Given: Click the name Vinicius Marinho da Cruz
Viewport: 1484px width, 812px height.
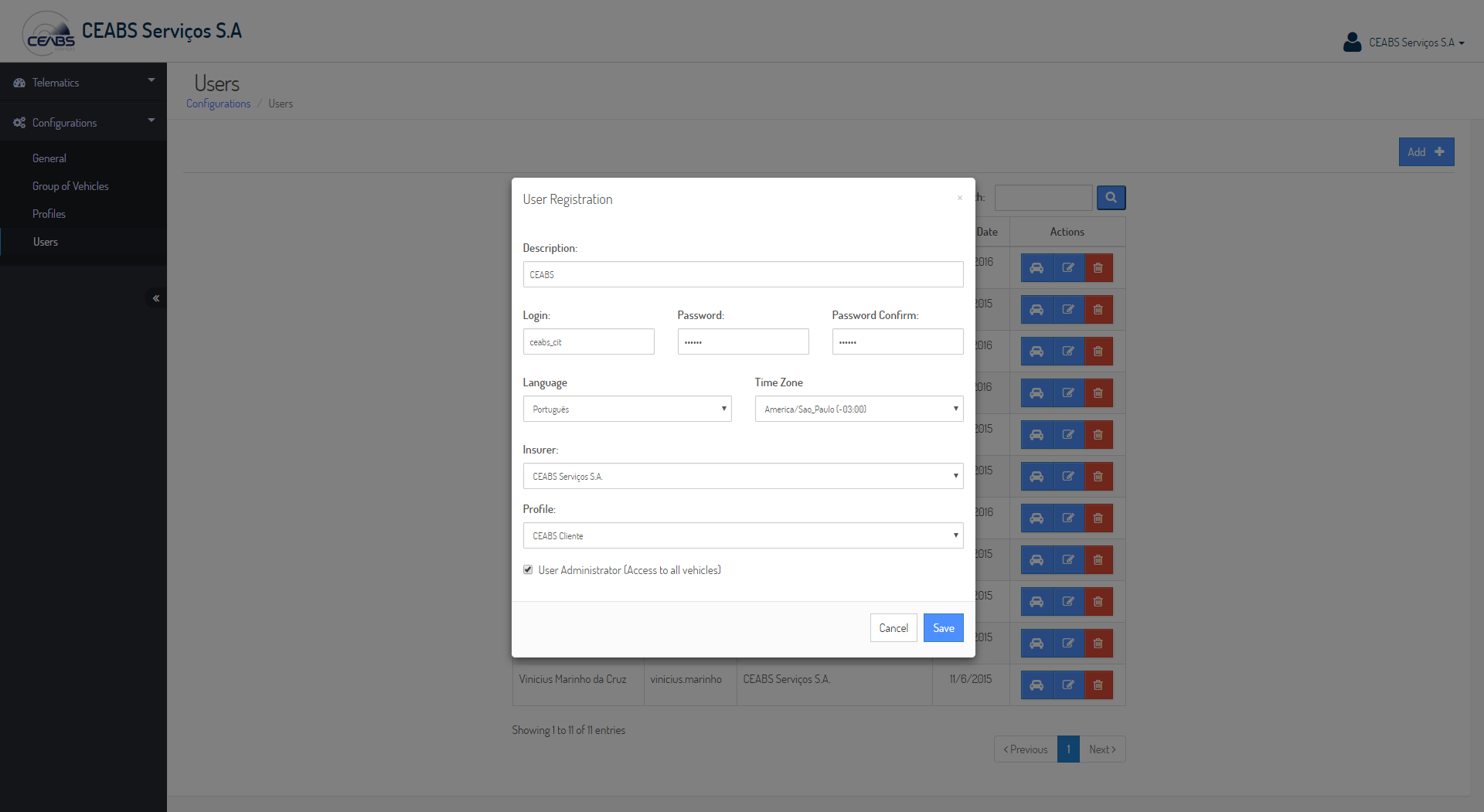Looking at the screenshot, I should pos(573,679).
